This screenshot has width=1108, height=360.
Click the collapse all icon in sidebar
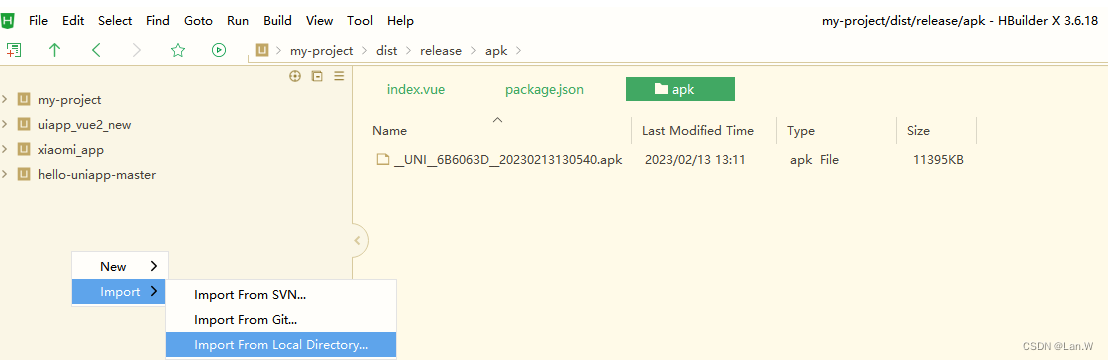pyautogui.click(x=317, y=76)
